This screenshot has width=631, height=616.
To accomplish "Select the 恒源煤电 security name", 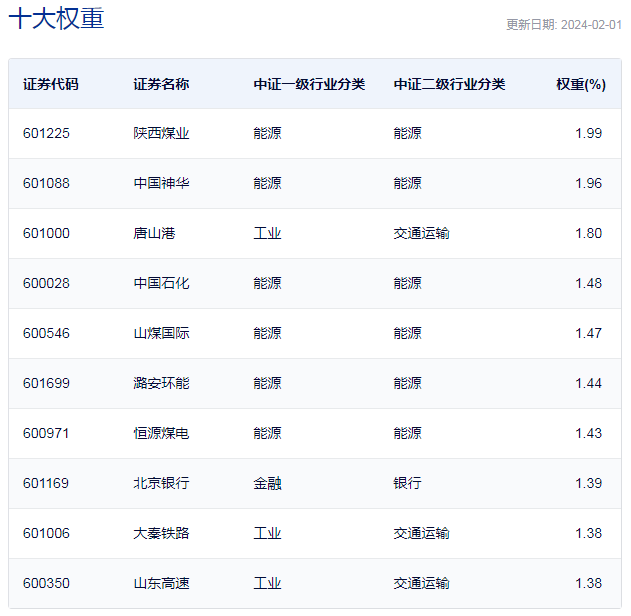I will pyautogui.click(x=161, y=433).
